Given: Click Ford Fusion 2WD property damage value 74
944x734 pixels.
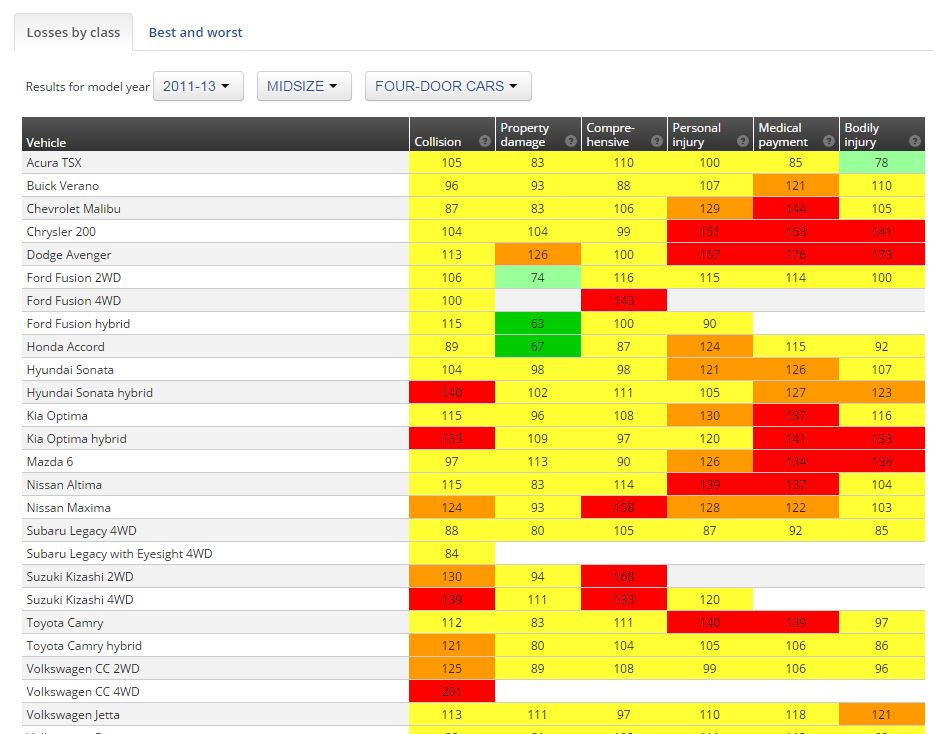Looking at the screenshot, I should (x=538, y=278).
